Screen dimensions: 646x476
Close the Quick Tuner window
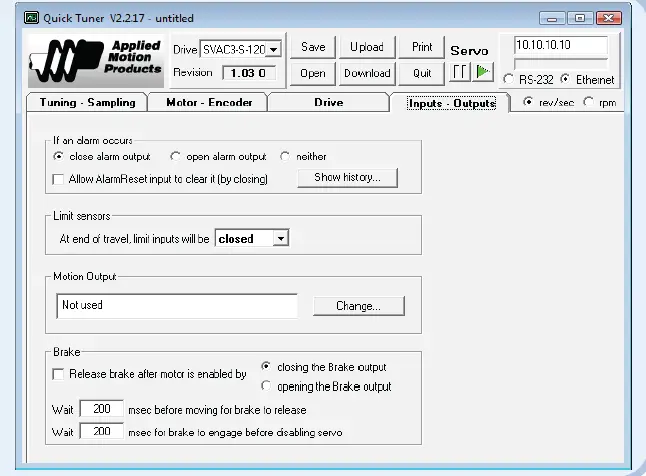pos(608,18)
